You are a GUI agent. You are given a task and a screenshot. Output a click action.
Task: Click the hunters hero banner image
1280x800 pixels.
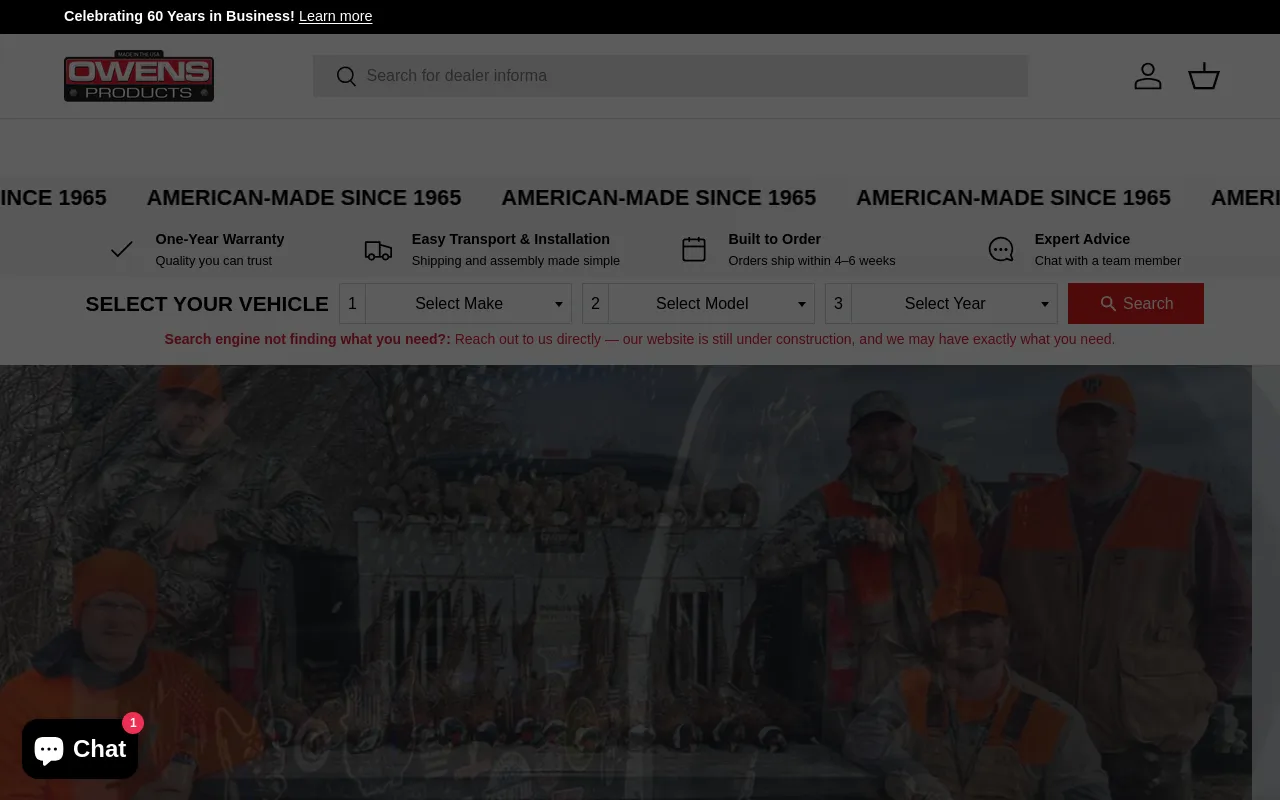[x=626, y=582]
